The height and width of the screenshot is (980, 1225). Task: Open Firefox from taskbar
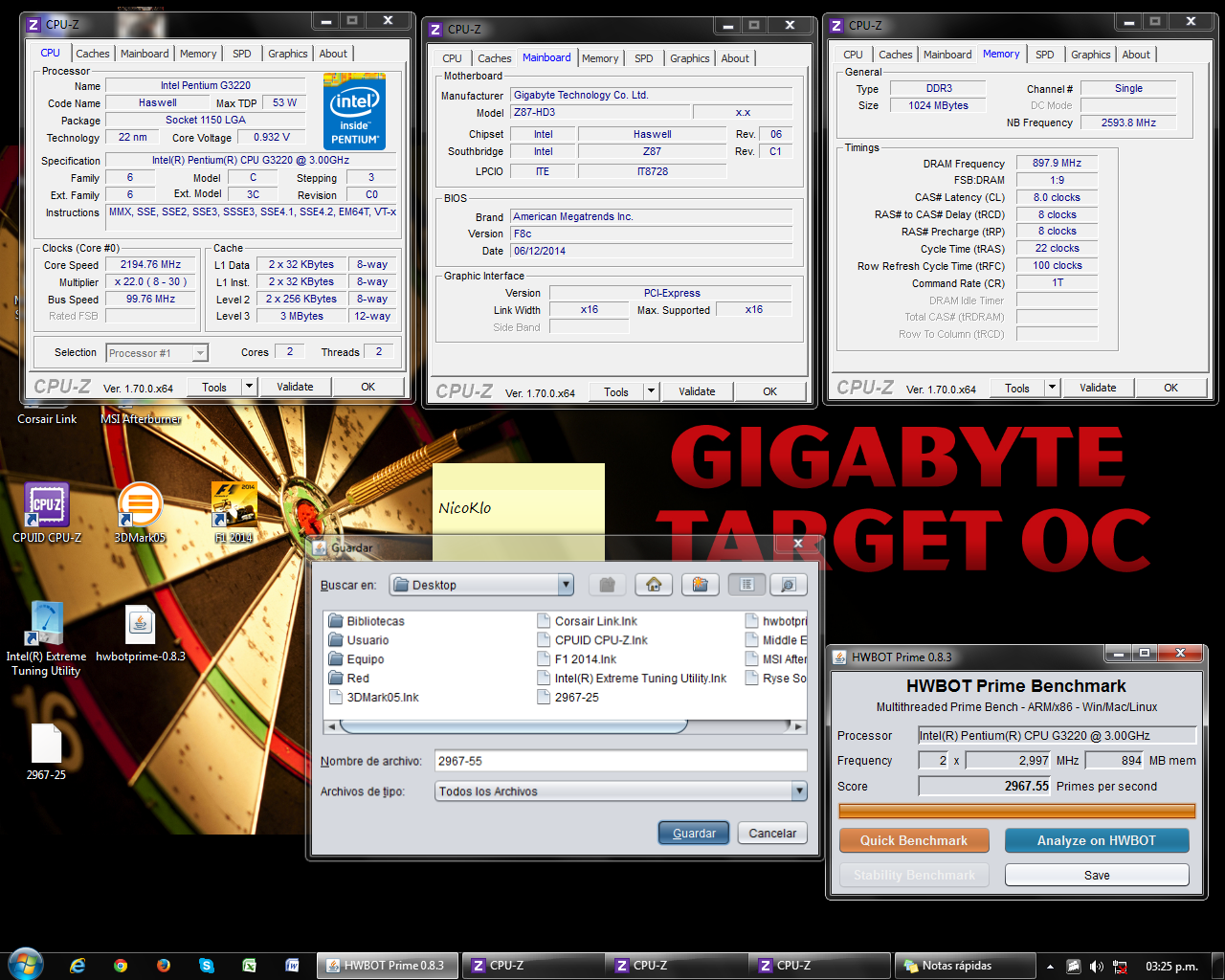pyautogui.click(x=164, y=966)
